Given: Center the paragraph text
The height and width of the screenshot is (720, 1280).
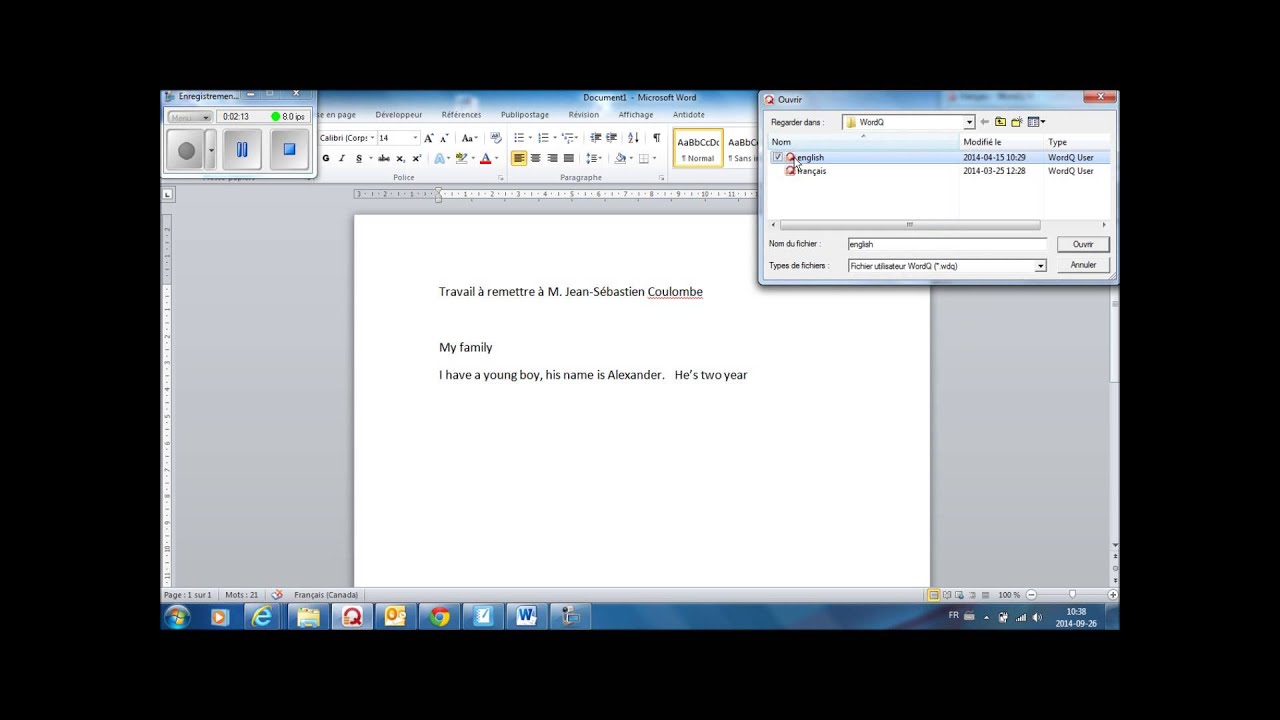Looking at the screenshot, I should [x=536, y=158].
